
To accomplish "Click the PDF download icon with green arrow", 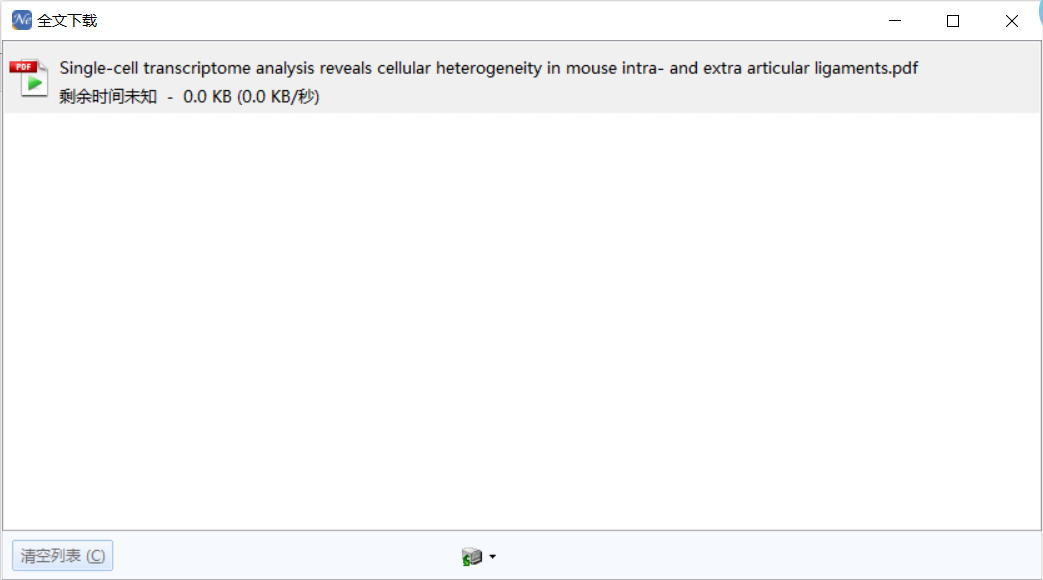I will 29,78.
